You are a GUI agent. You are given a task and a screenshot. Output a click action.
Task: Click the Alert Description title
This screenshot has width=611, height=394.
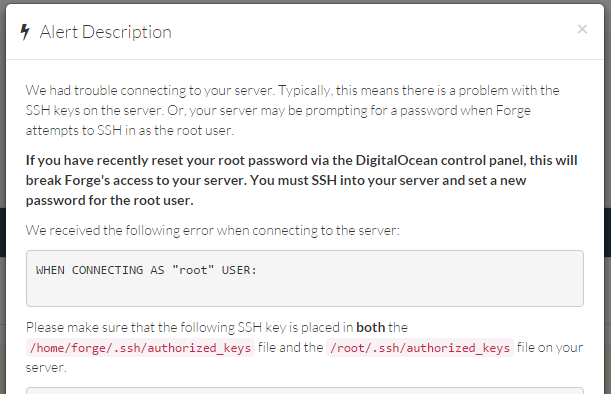tap(105, 32)
